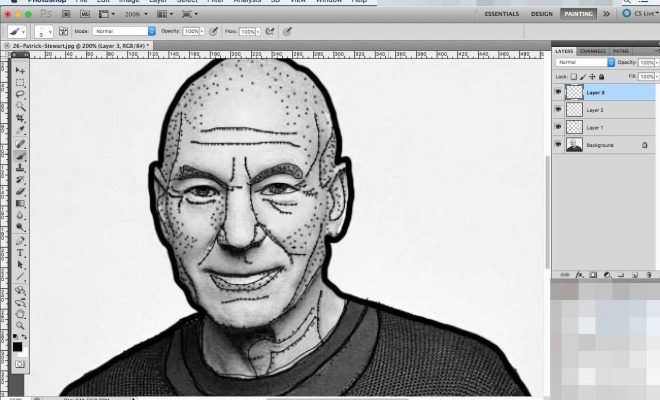
Task: Select the Rectangular Marquee tool
Action: click(x=20, y=83)
